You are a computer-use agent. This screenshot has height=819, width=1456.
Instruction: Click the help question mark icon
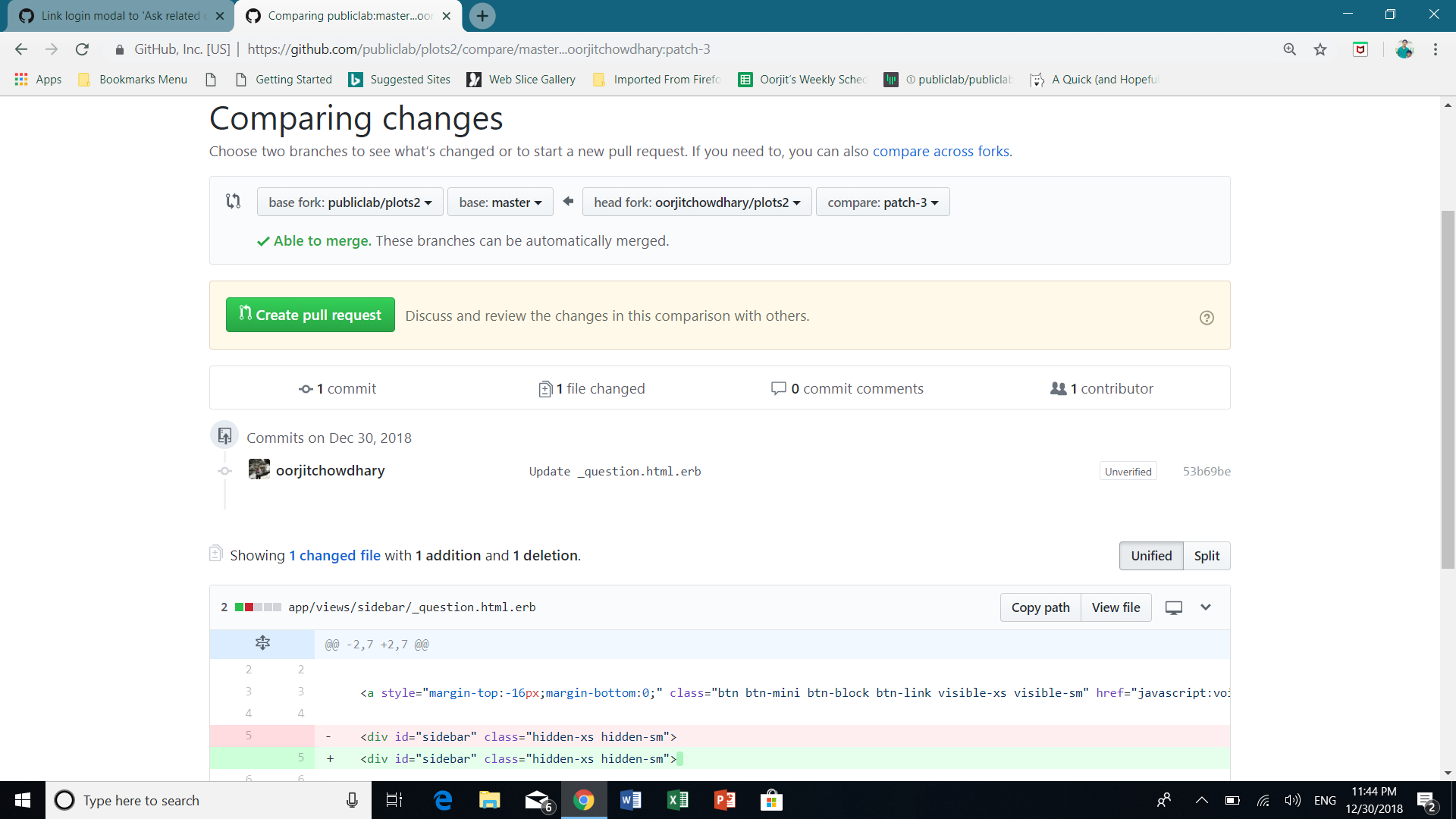[1207, 318]
